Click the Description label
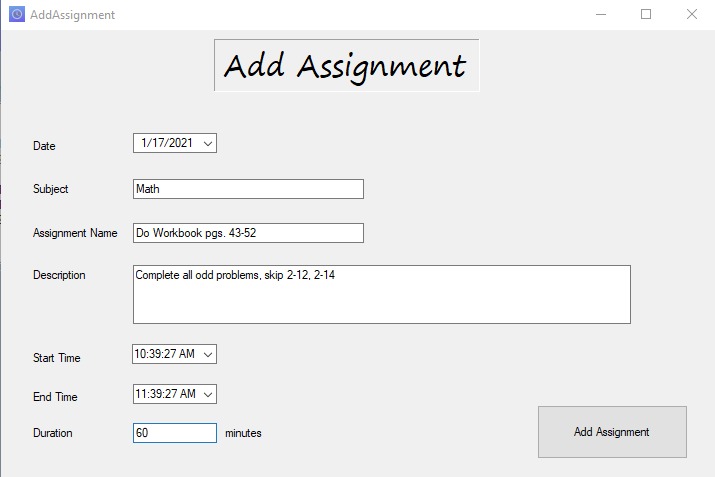715x477 pixels. [x=59, y=275]
